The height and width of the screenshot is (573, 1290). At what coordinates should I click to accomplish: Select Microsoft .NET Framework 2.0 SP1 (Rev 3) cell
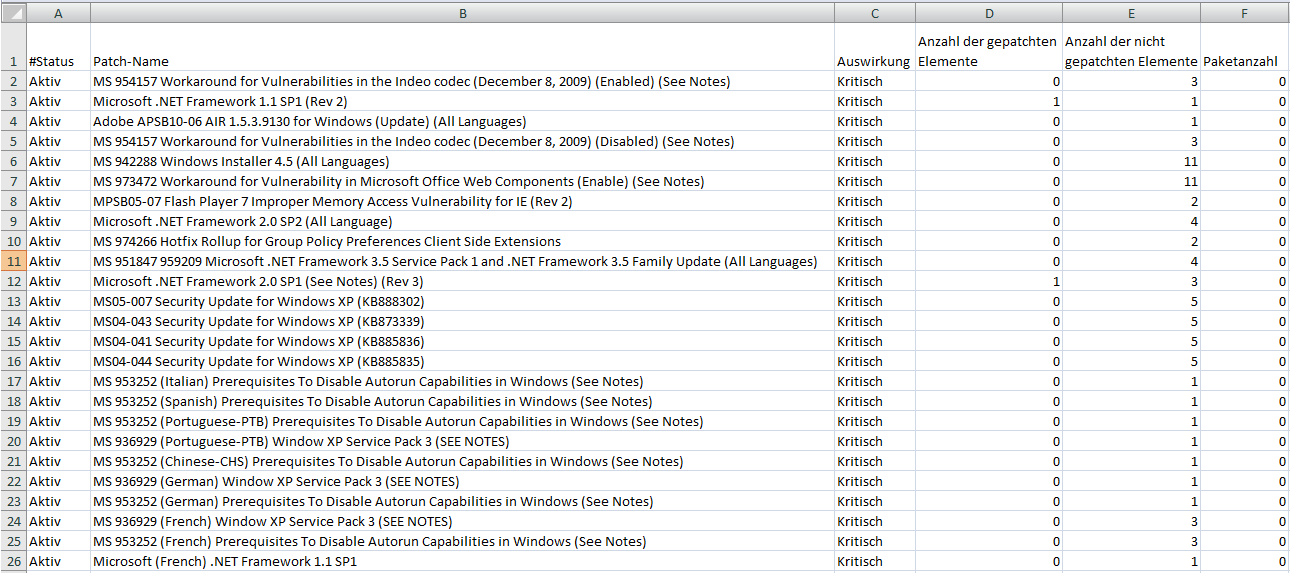point(462,281)
